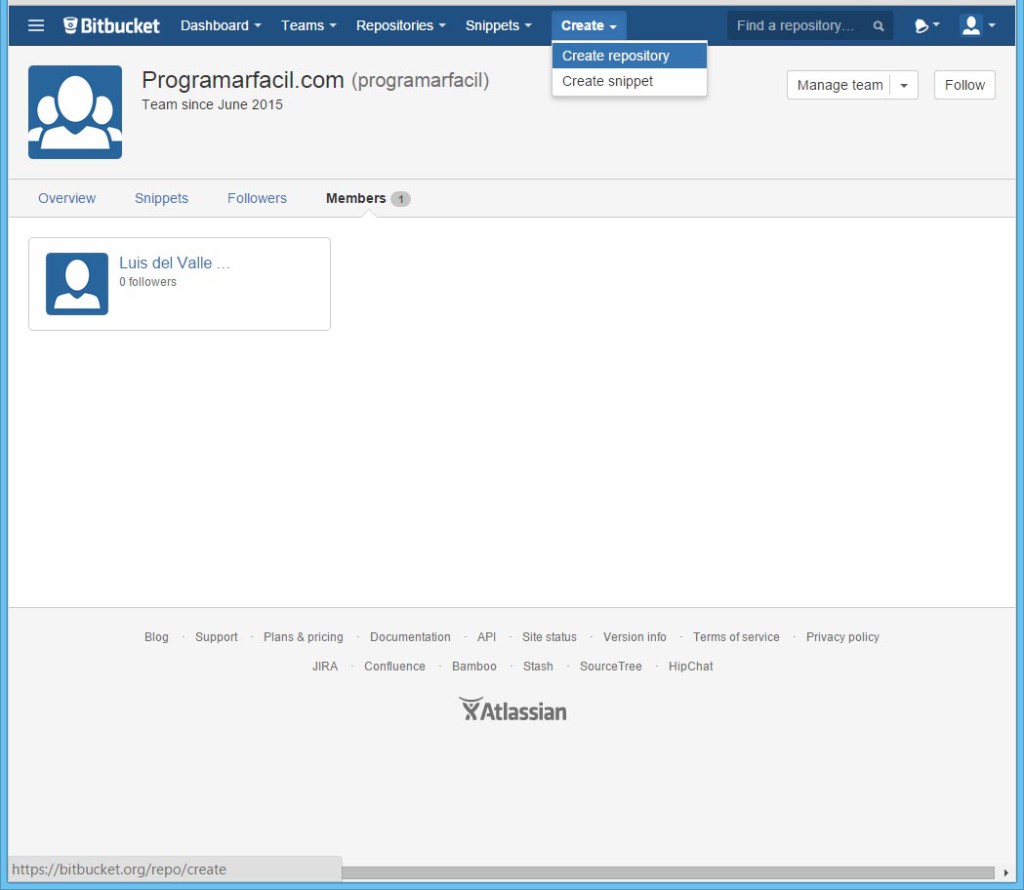Open the help icon menu
Screen dimensions: 1024x890
point(926,26)
